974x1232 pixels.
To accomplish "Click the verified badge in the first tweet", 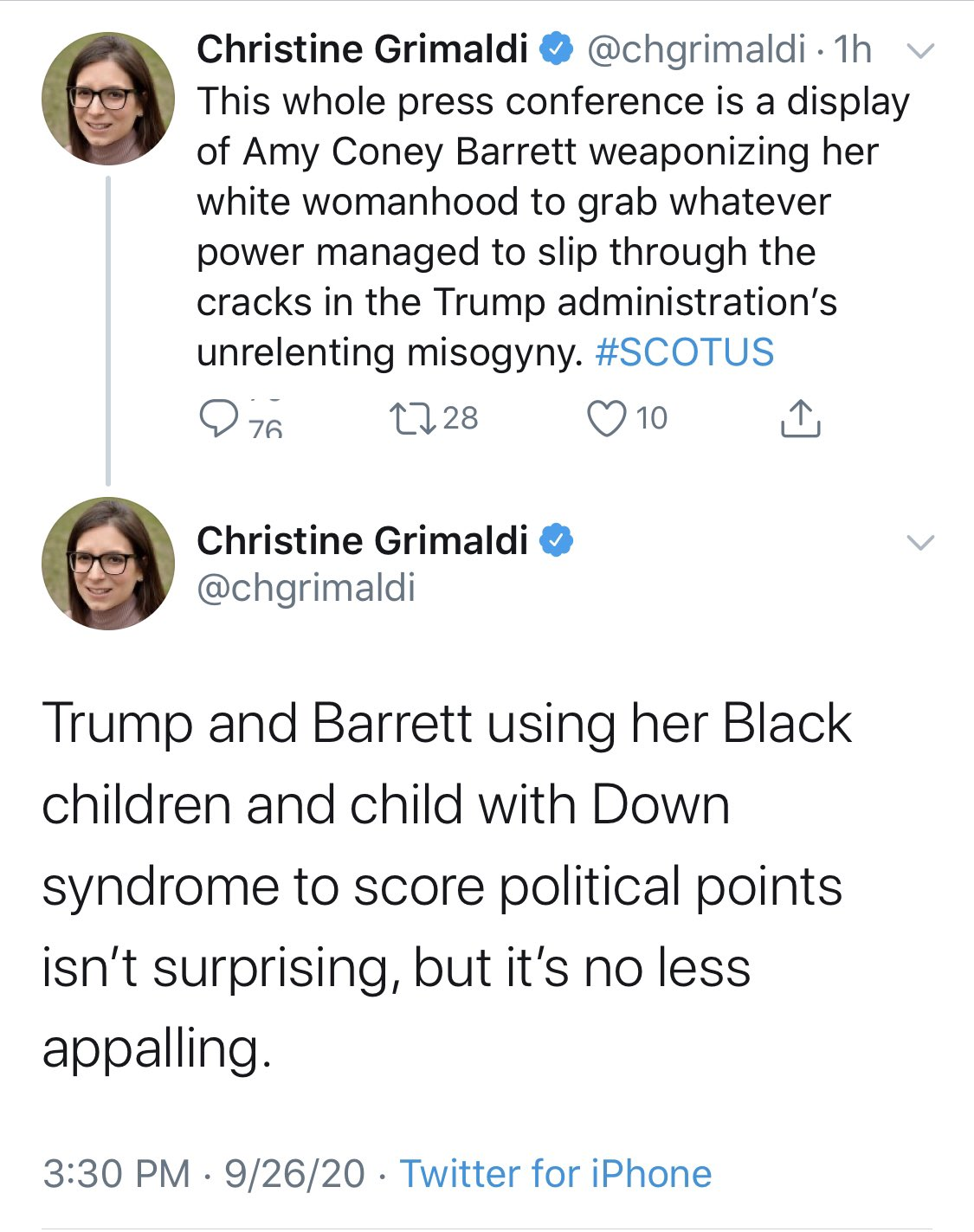I will [557, 49].
